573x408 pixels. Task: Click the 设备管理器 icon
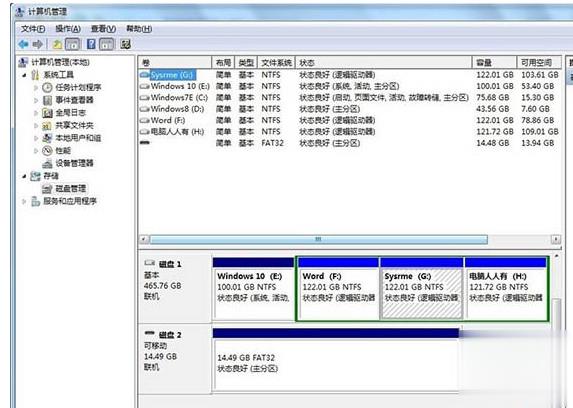tap(47, 163)
